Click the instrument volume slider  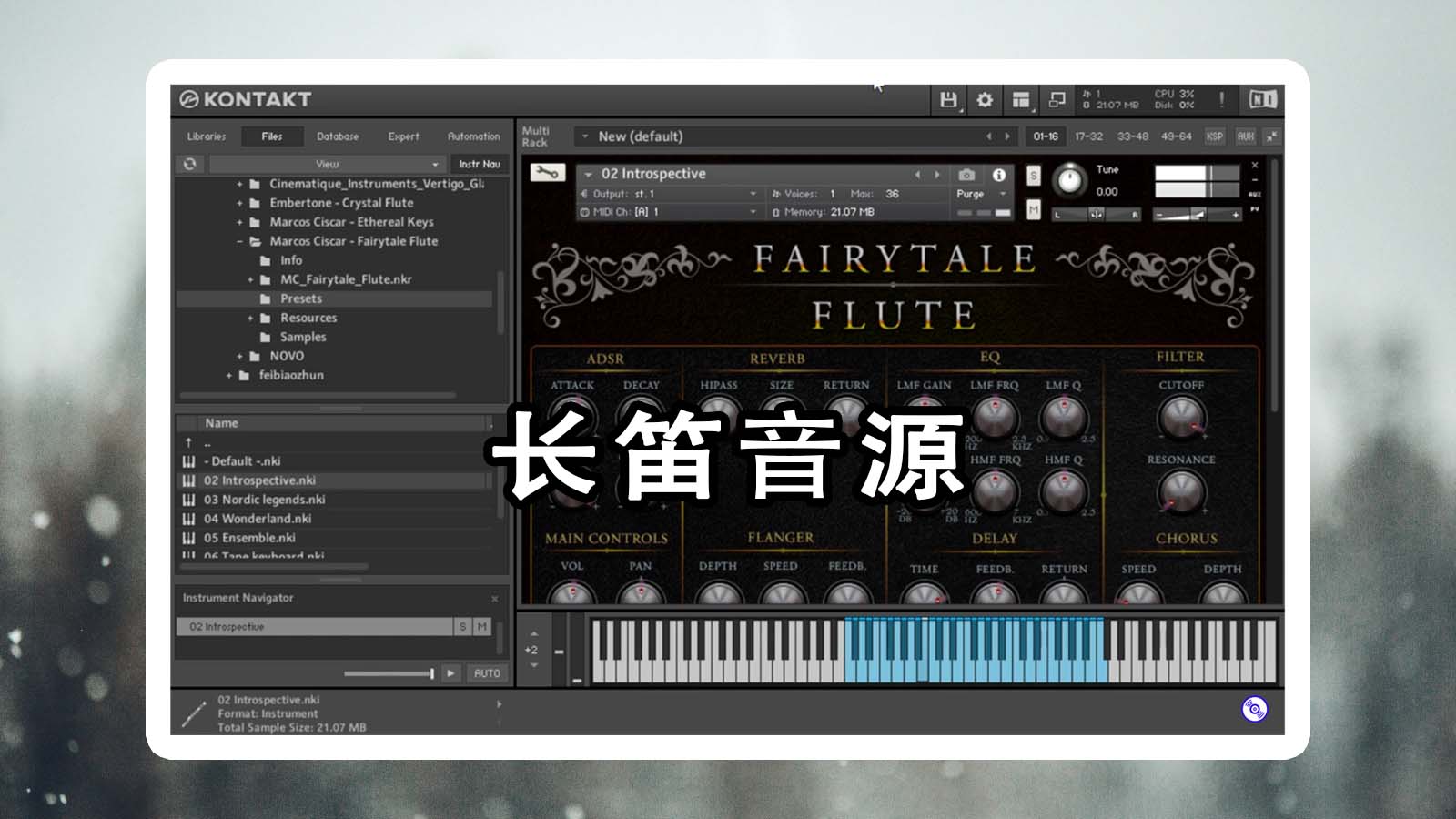tap(1197, 215)
